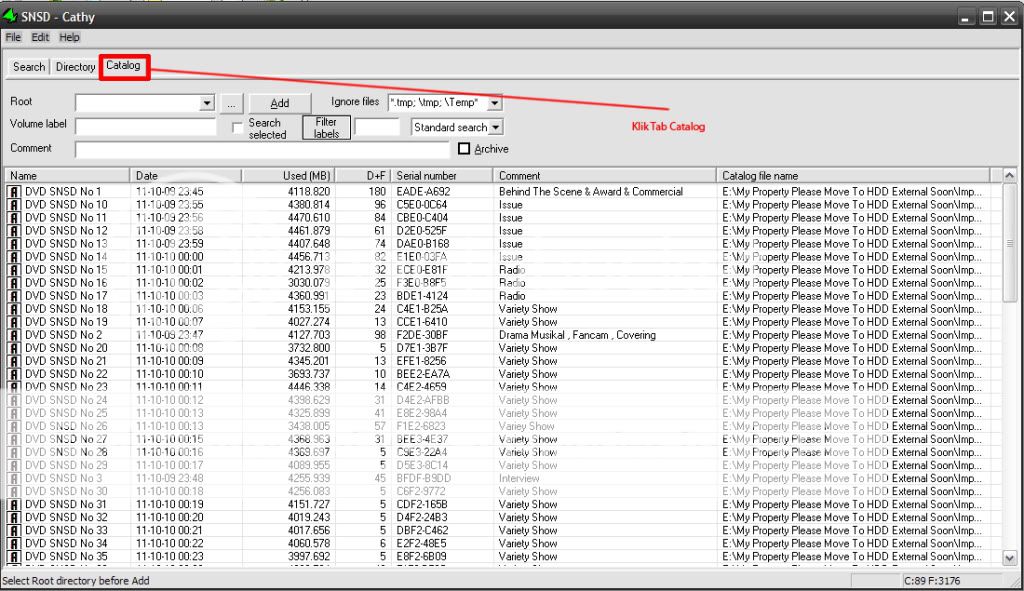Screen dimensions: 1024x591
Task: Click the row icon for DVD SNSD No 16
Action: tap(14, 283)
